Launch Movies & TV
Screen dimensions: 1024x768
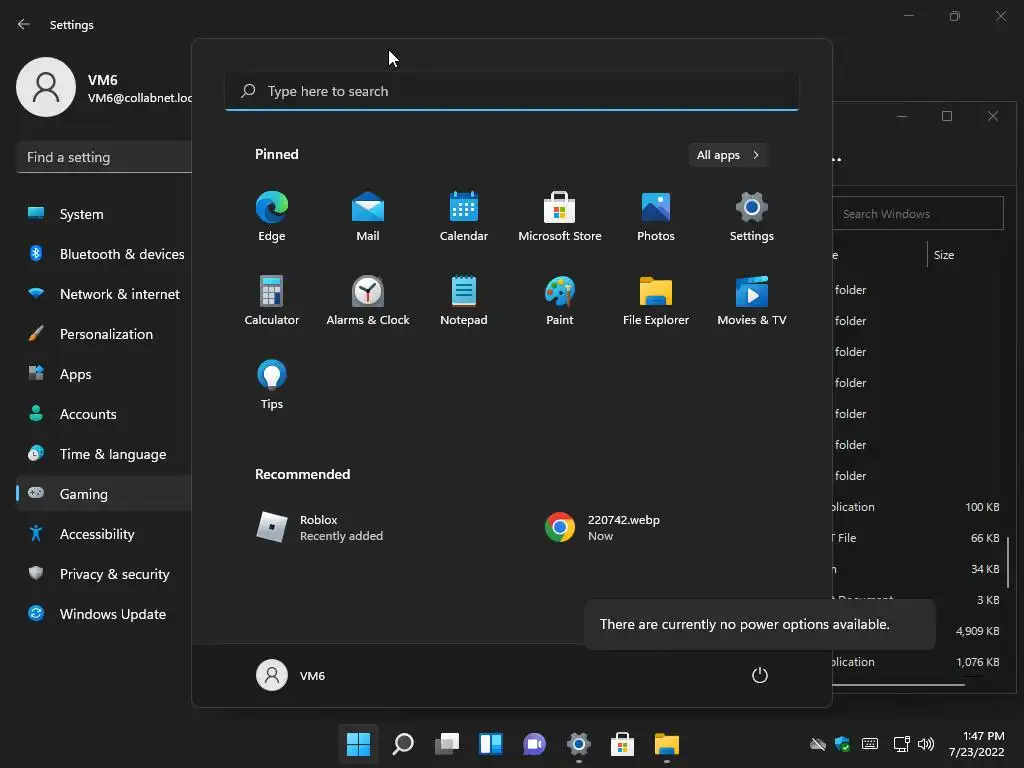pyautogui.click(x=752, y=300)
